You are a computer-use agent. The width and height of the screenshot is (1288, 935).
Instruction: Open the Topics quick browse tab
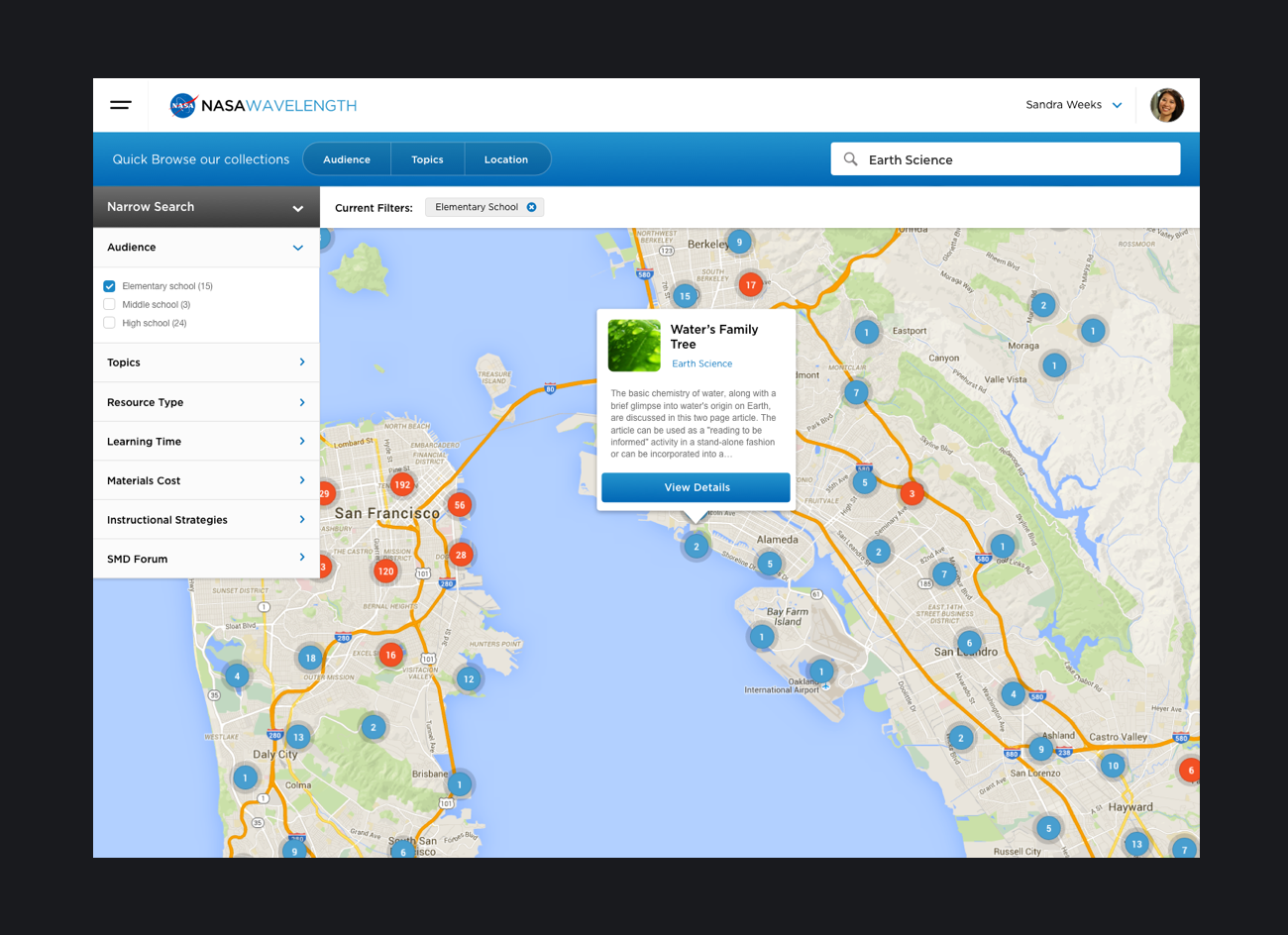tap(427, 159)
